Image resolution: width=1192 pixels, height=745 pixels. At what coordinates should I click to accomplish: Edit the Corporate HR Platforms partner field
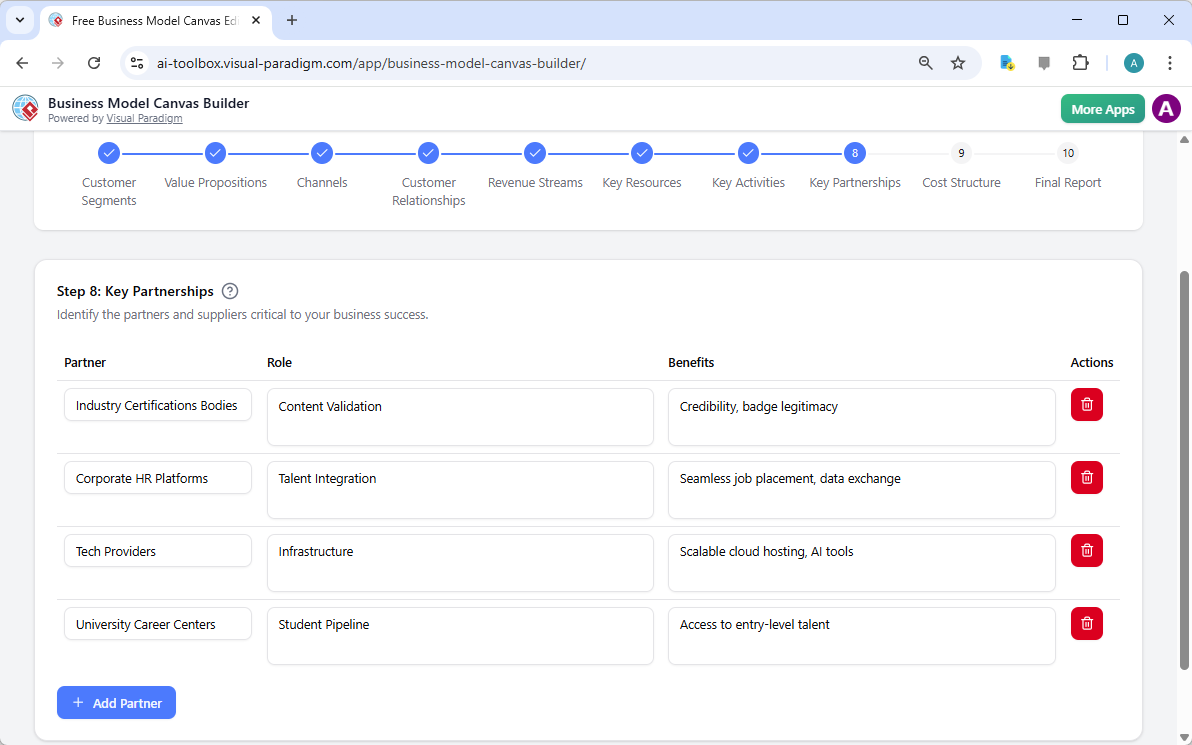coord(157,478)
